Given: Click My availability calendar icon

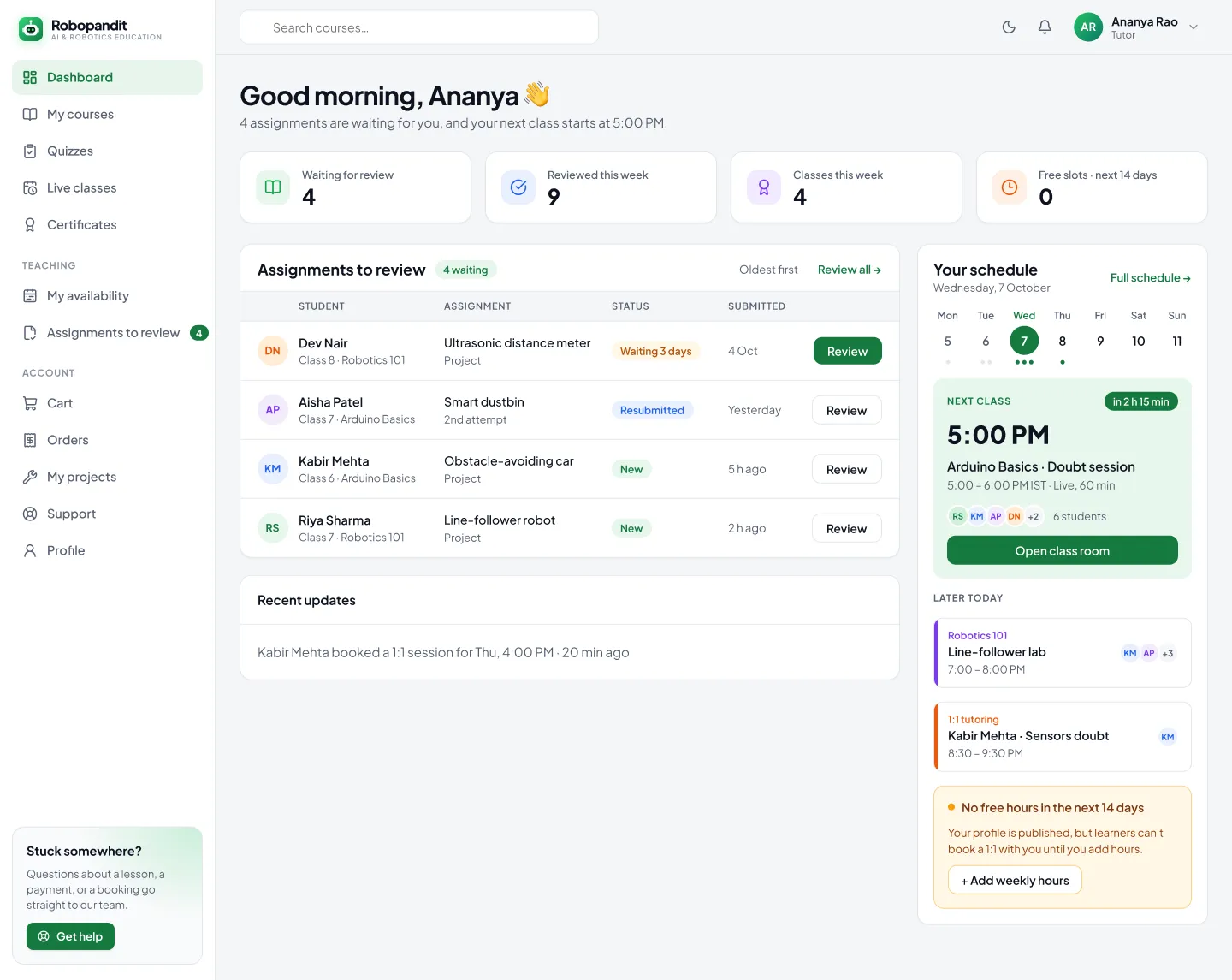Looking at the screenshot, I should 30,295.
